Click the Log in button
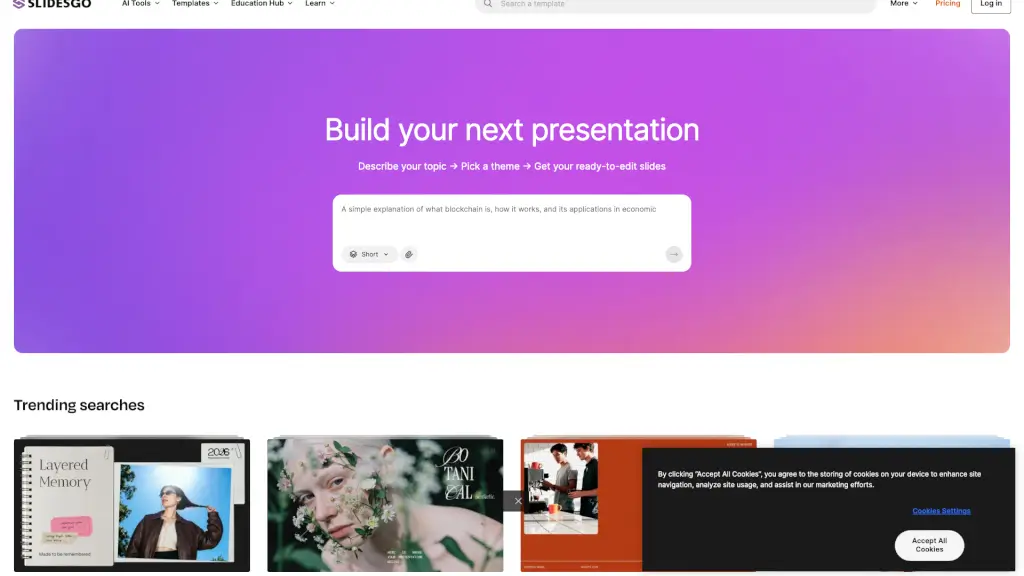The height and width of the screenshot is (576, 1024). 991,5
